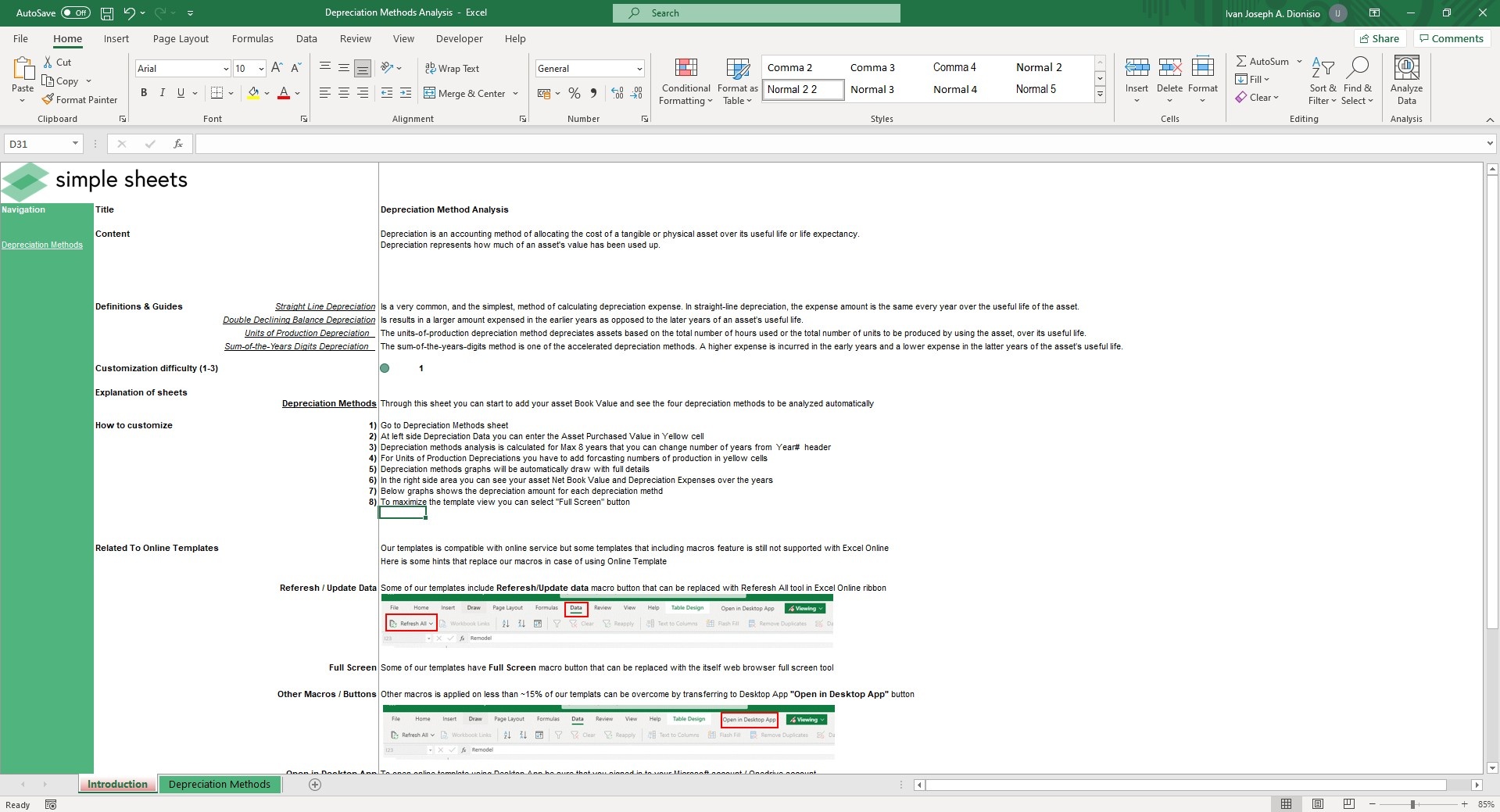Expand the cell styles gallery

(1100, 95)
